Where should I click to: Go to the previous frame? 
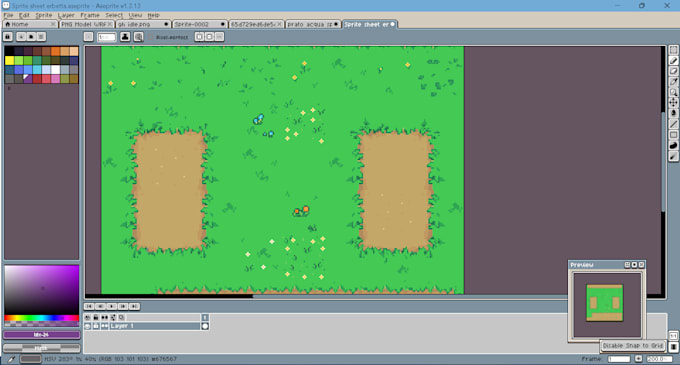point(100,306)
